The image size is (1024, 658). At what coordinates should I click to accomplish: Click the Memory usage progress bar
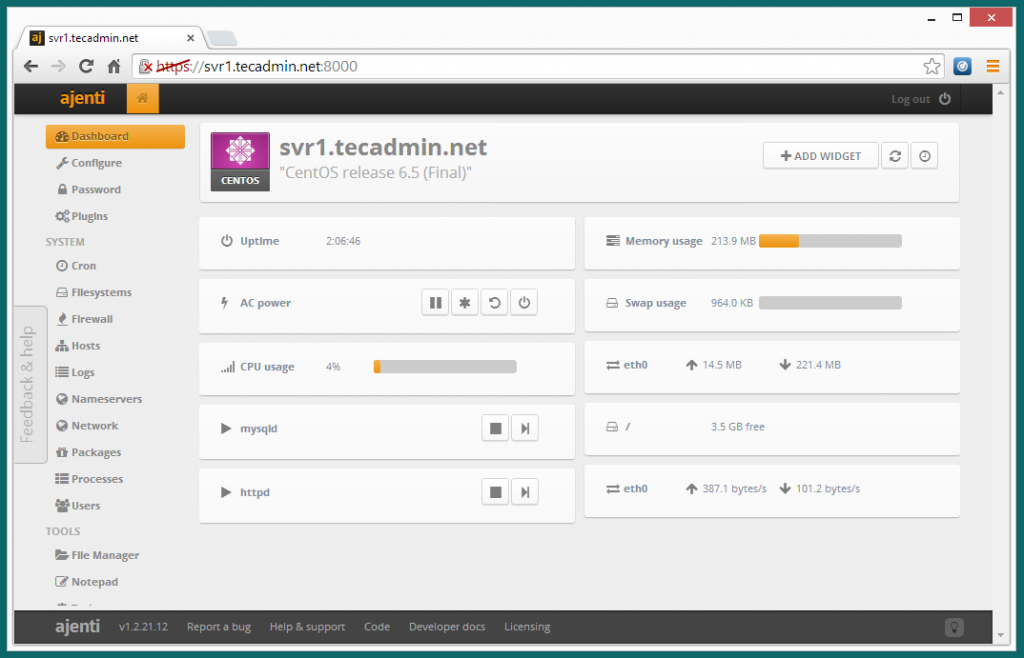coord(830,241)
